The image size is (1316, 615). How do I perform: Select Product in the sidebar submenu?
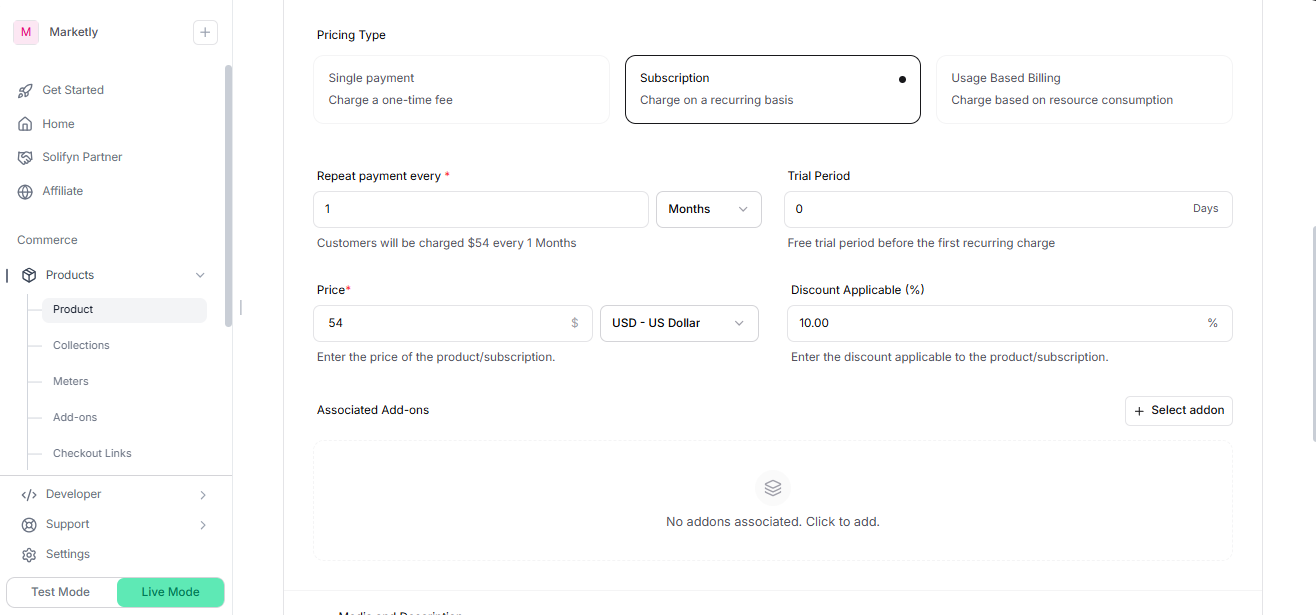click(x=124, y=310)
